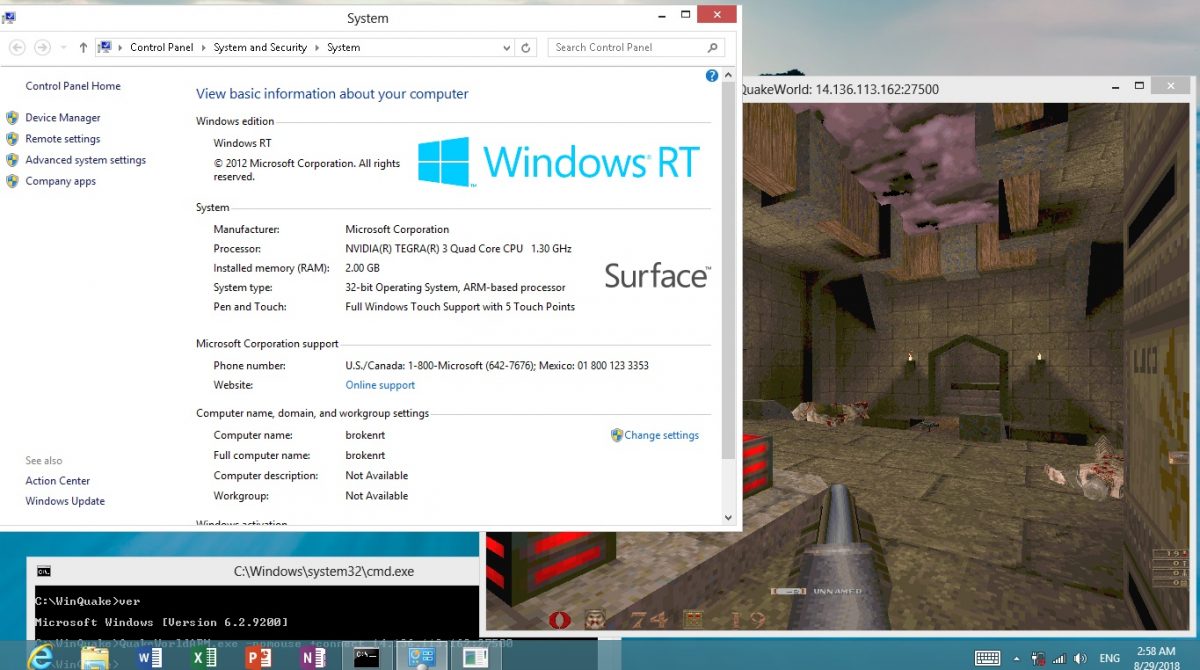Show hidden icons with the tray arrow
The height and width of the screenshot is (670, 1200).
pyautogui.click(x=1017, y=657)
